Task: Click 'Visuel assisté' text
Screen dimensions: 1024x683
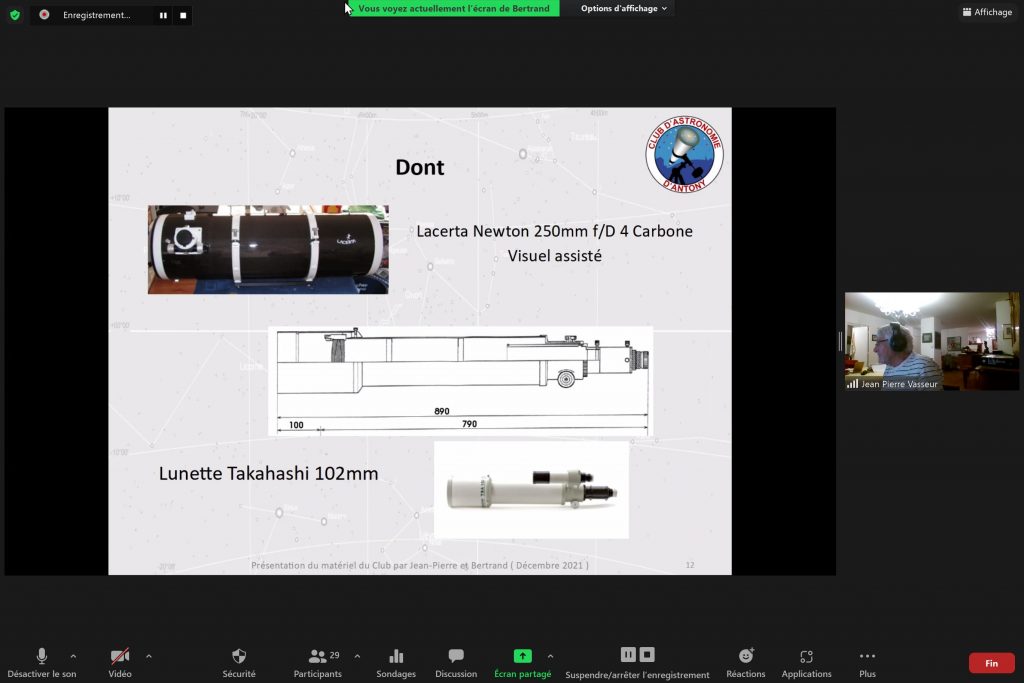Action: click(x=554, y=256)
